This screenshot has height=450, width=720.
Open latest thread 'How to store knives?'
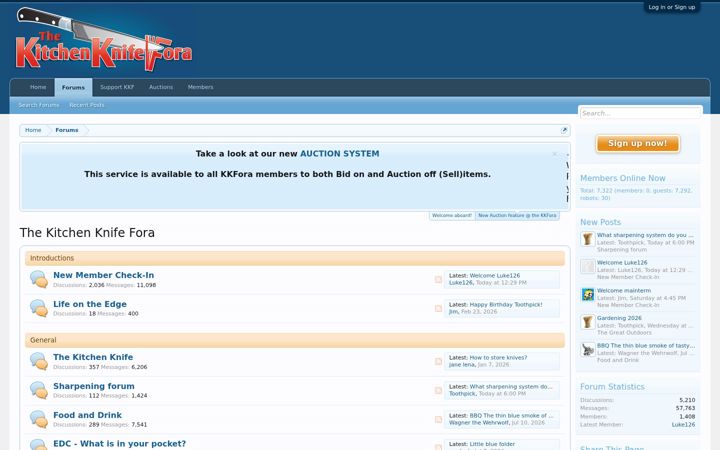coord(498,358)
